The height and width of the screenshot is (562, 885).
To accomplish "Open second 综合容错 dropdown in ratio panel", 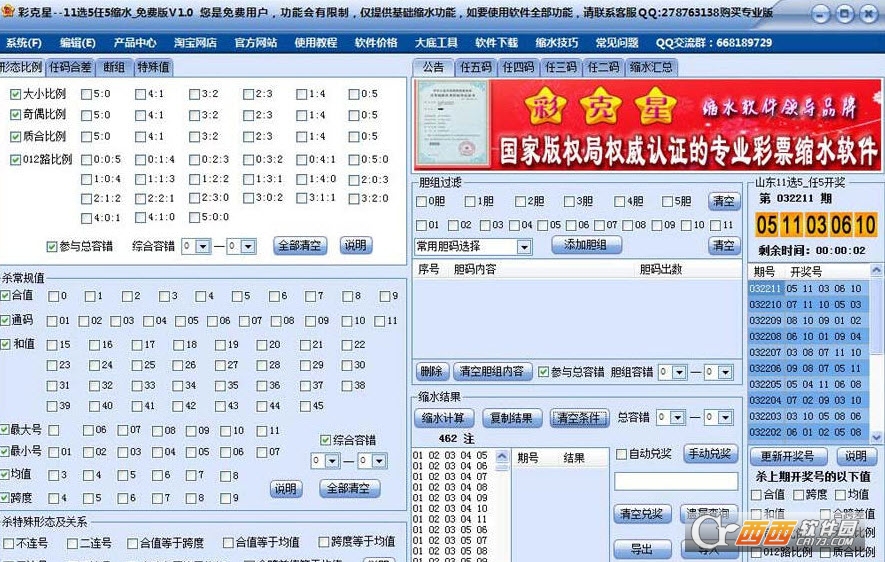I will click(248, 246).
